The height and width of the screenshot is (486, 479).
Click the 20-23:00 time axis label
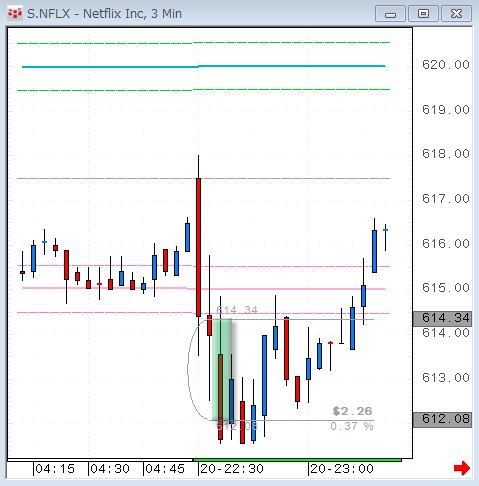(x=342, y=469)
